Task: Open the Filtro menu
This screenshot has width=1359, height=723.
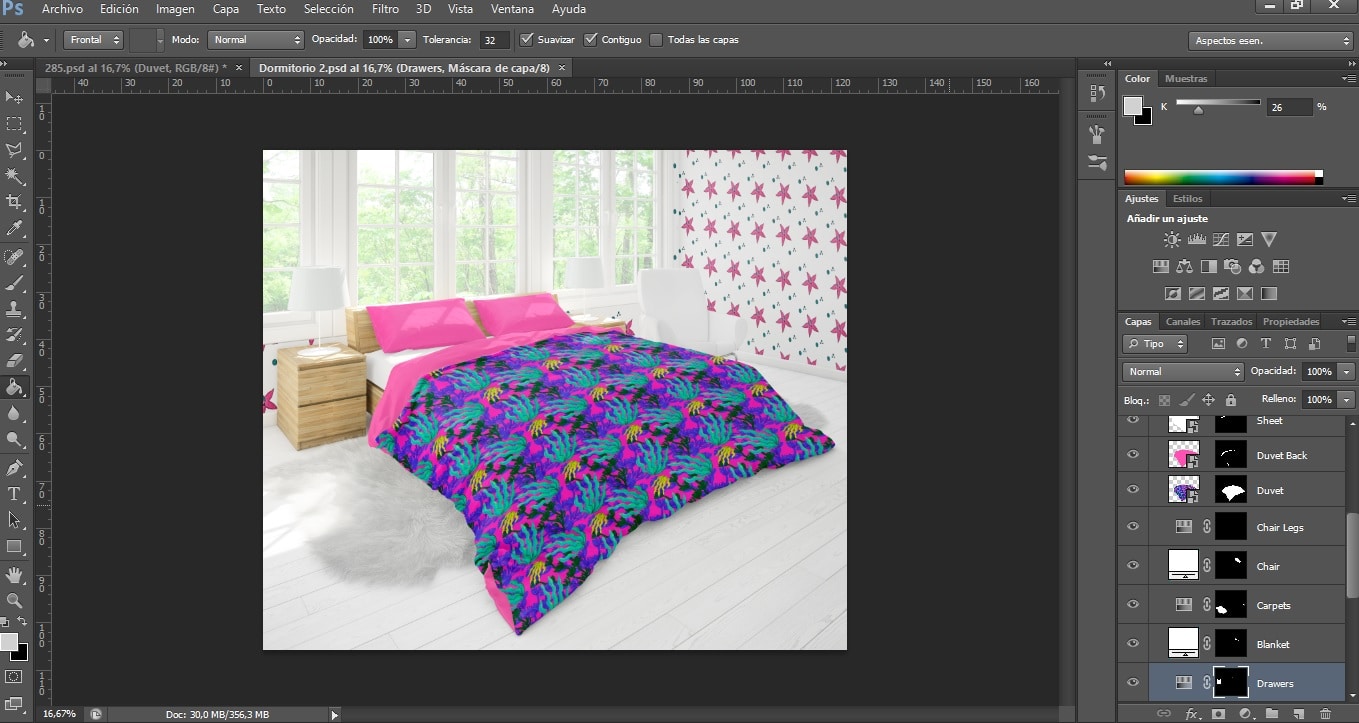Action: [x=385, y=9]
